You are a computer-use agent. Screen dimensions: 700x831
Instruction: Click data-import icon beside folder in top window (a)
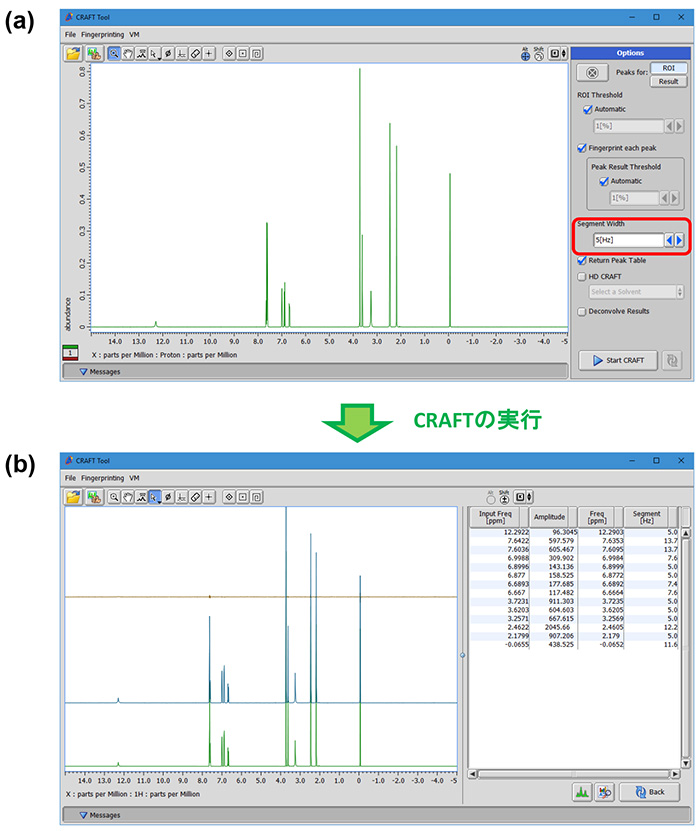tap(94, 54)
